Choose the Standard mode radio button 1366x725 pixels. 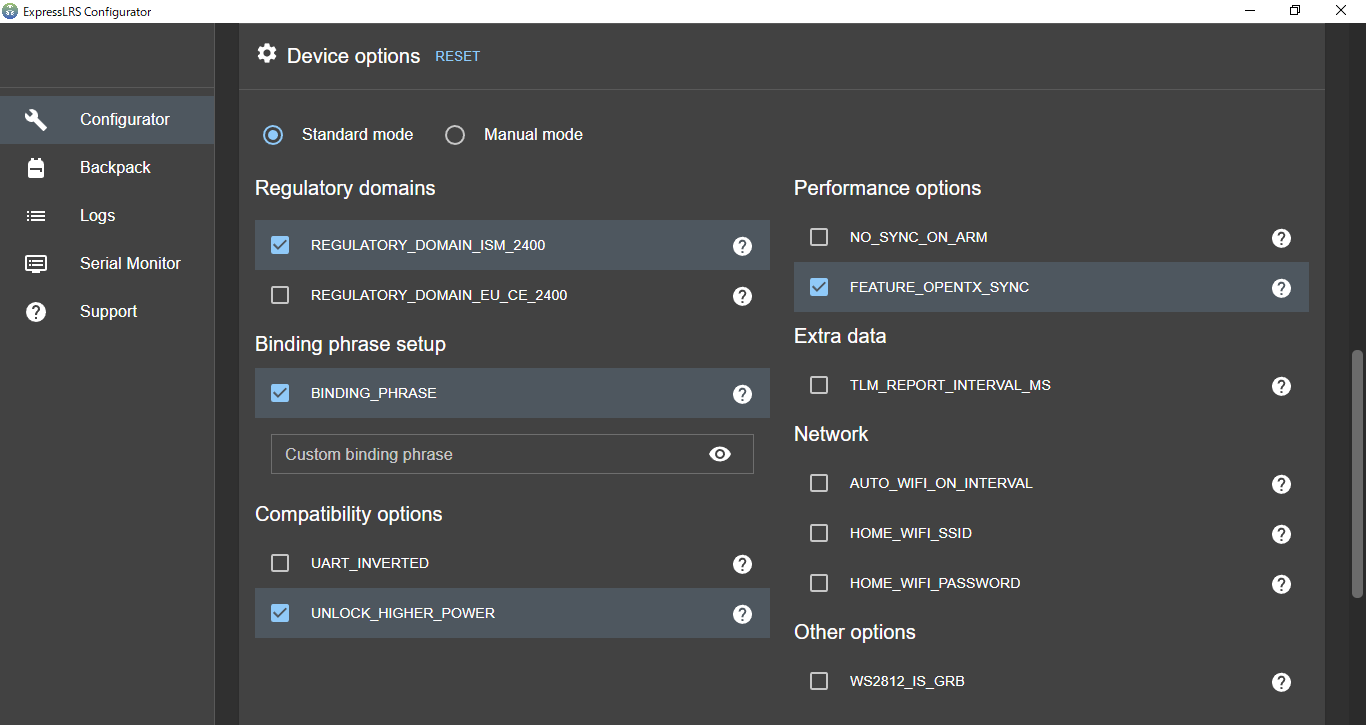tap(273, 135)
